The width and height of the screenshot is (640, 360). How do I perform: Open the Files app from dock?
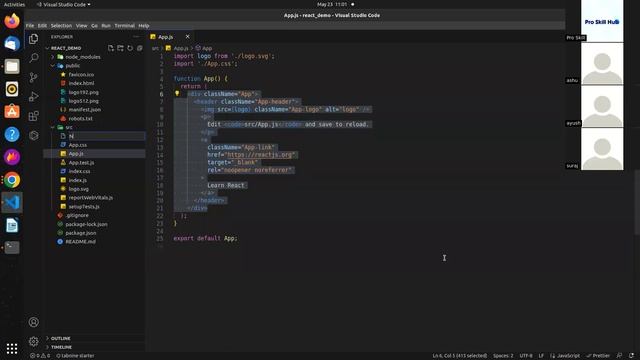[12, 66]
